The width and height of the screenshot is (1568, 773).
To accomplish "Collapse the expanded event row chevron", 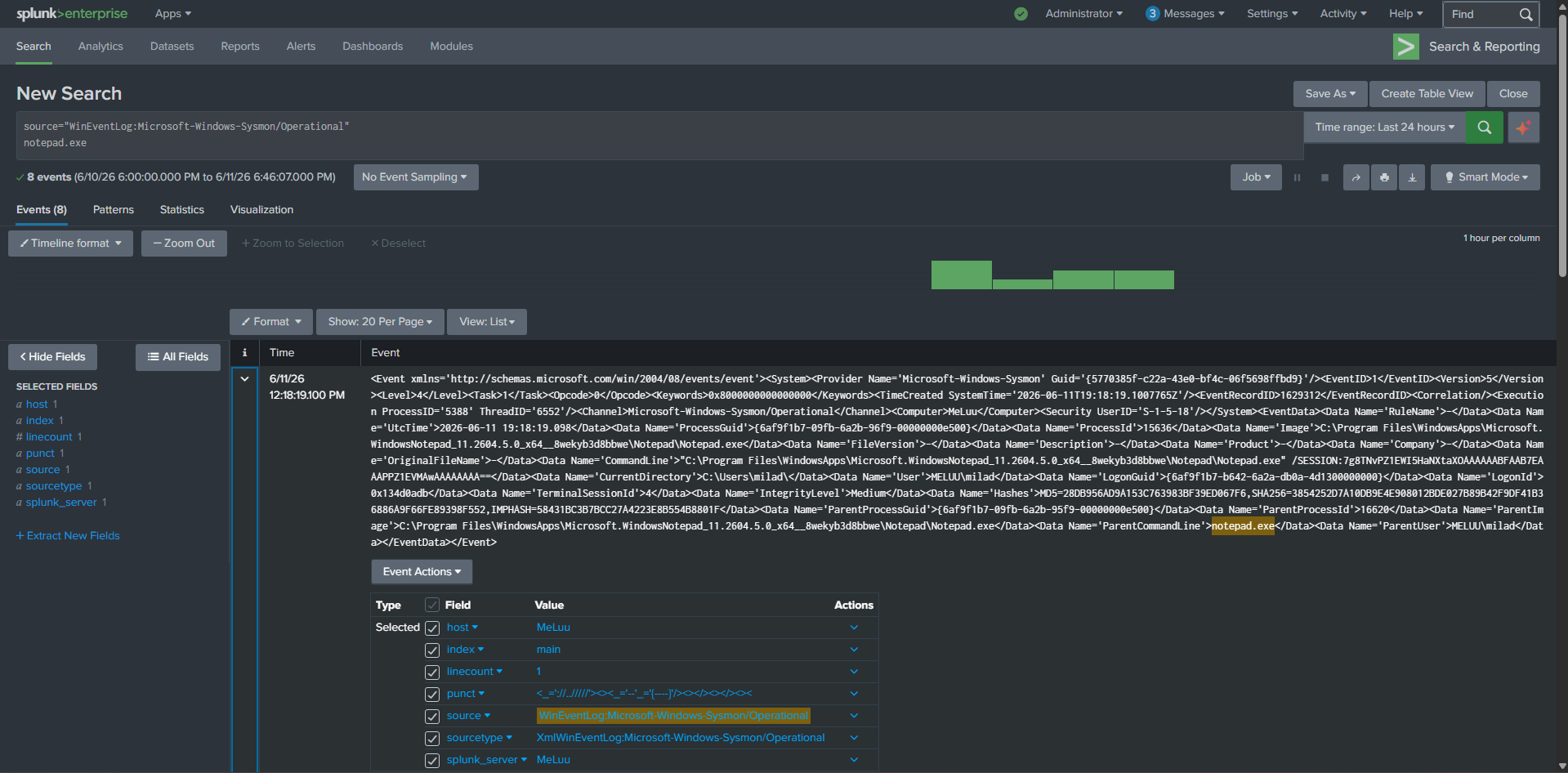I will [244, 379].
